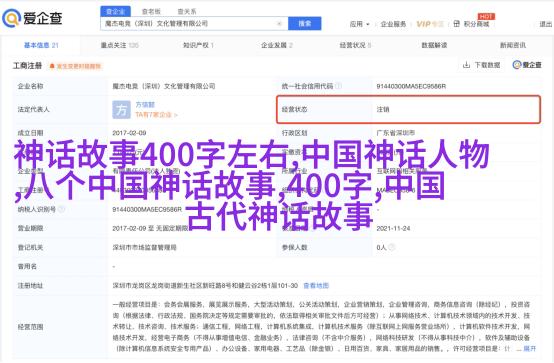554x363 pixels.
Task: Click the orange change-alert reminder link beside 工商注册
Action: point(79,66)
